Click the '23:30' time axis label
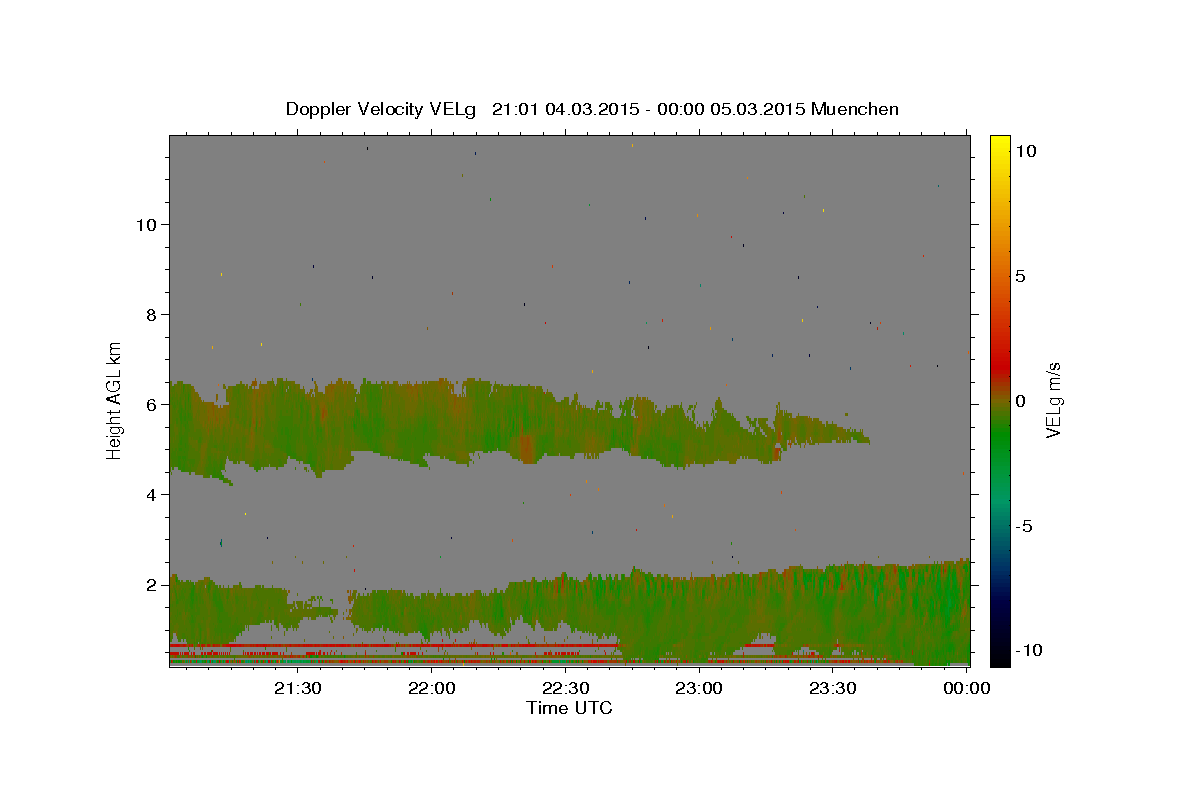1200x800 pixels. pyautogui.click(x=832, y=688)
